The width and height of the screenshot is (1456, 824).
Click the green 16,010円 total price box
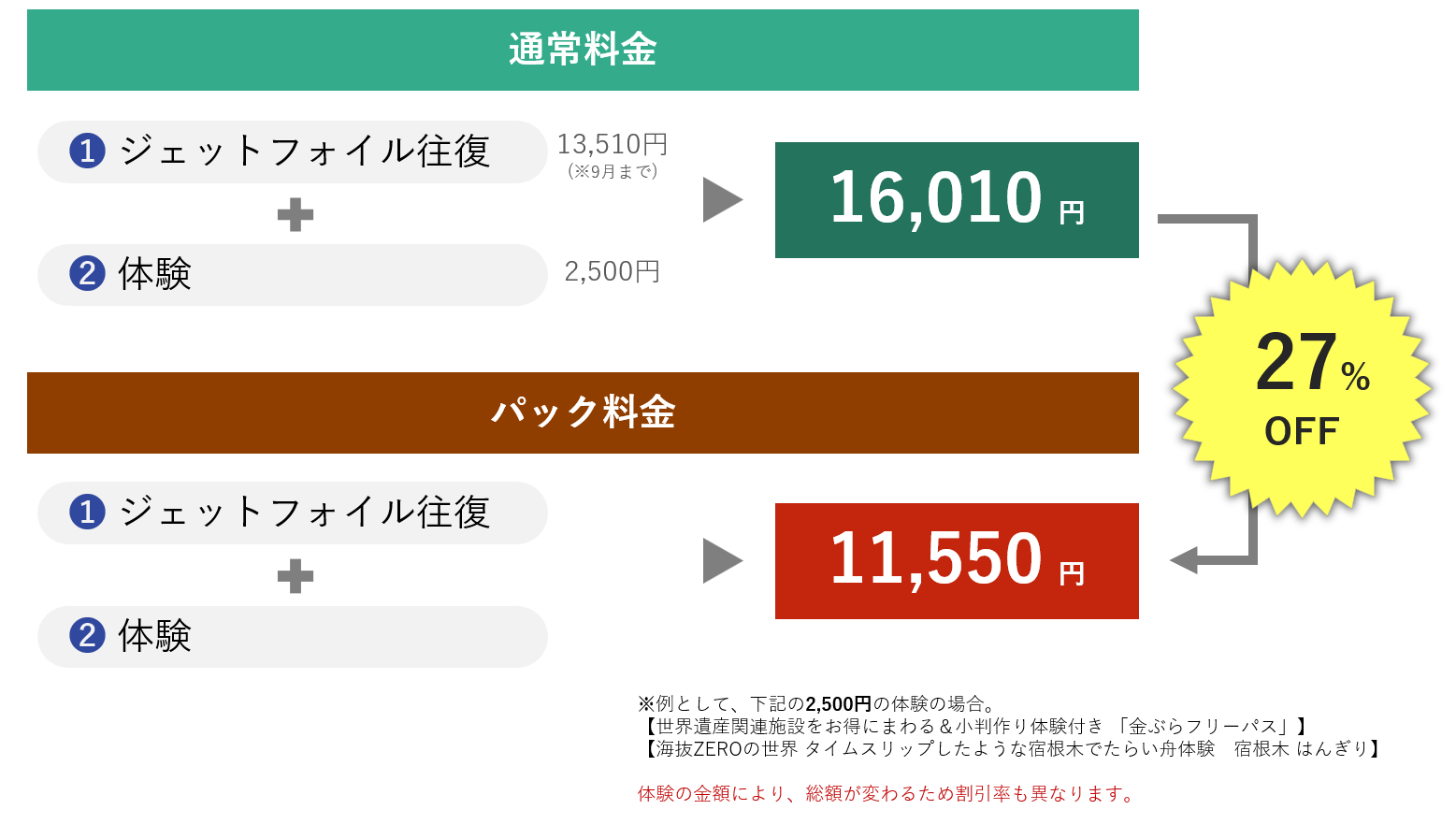[957, 200]
